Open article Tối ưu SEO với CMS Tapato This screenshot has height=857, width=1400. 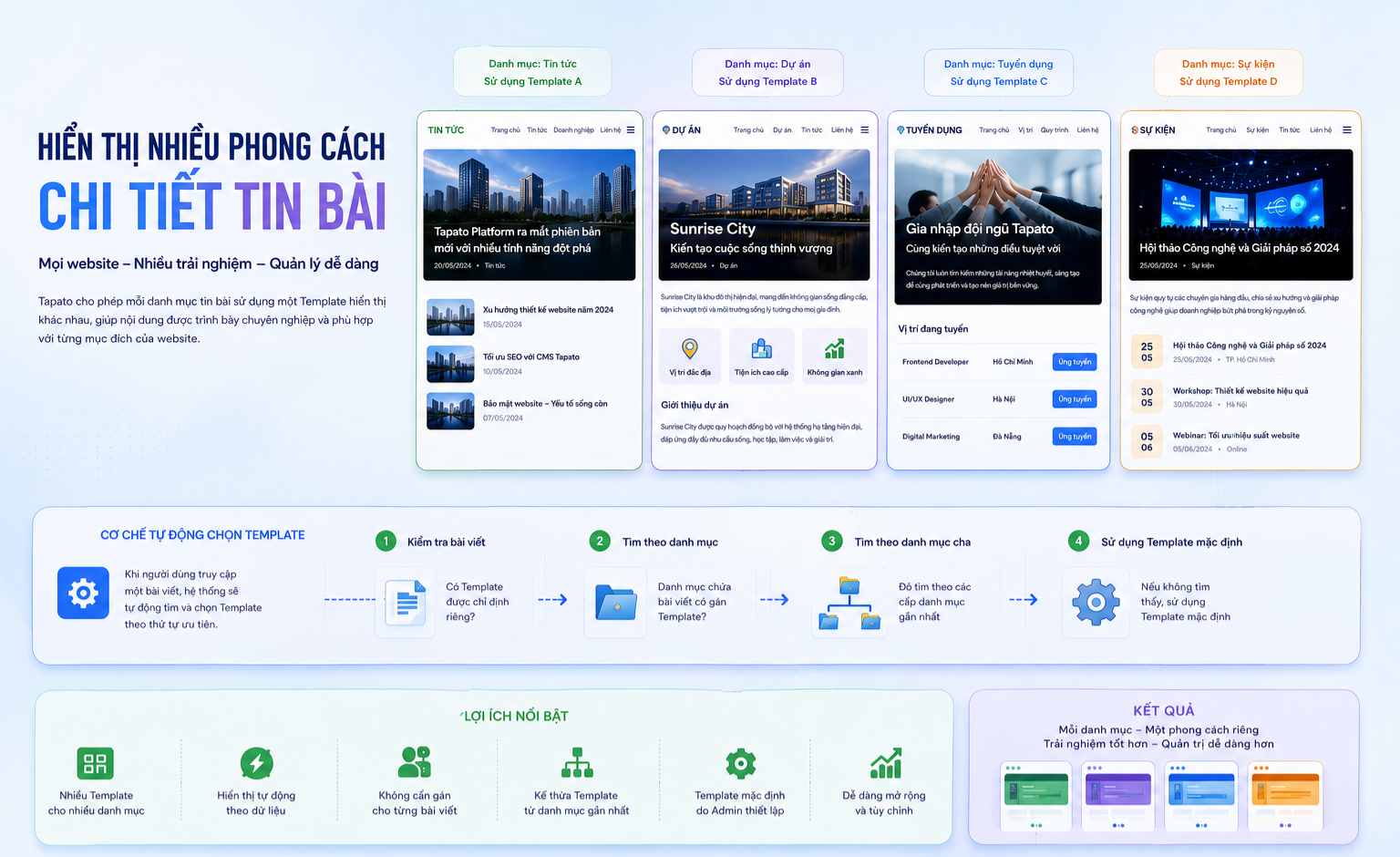coord(531,356)
